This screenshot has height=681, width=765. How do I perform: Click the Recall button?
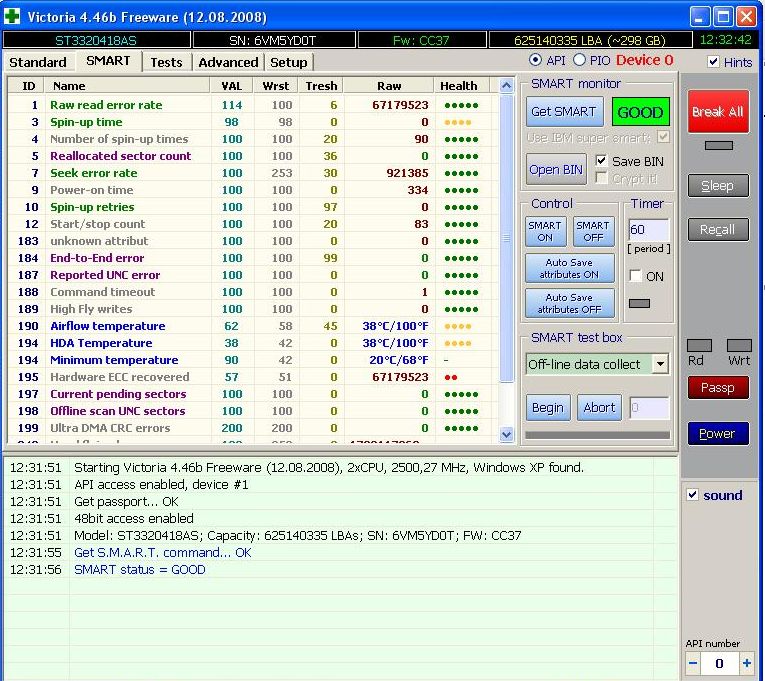point(718,229)
